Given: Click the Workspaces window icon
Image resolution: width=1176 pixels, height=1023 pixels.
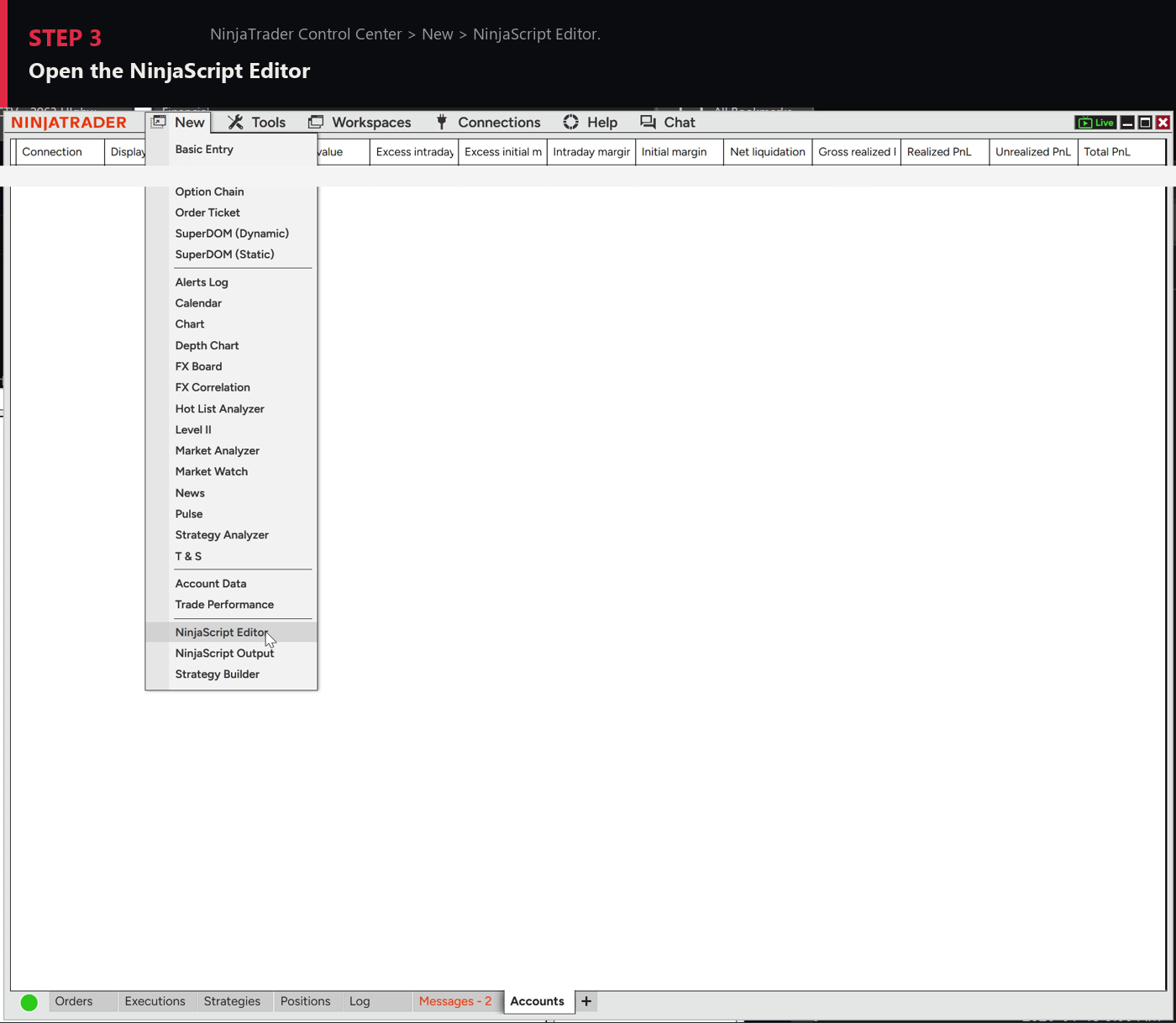Looking at the screenshot, I should (x=316, y=122).
